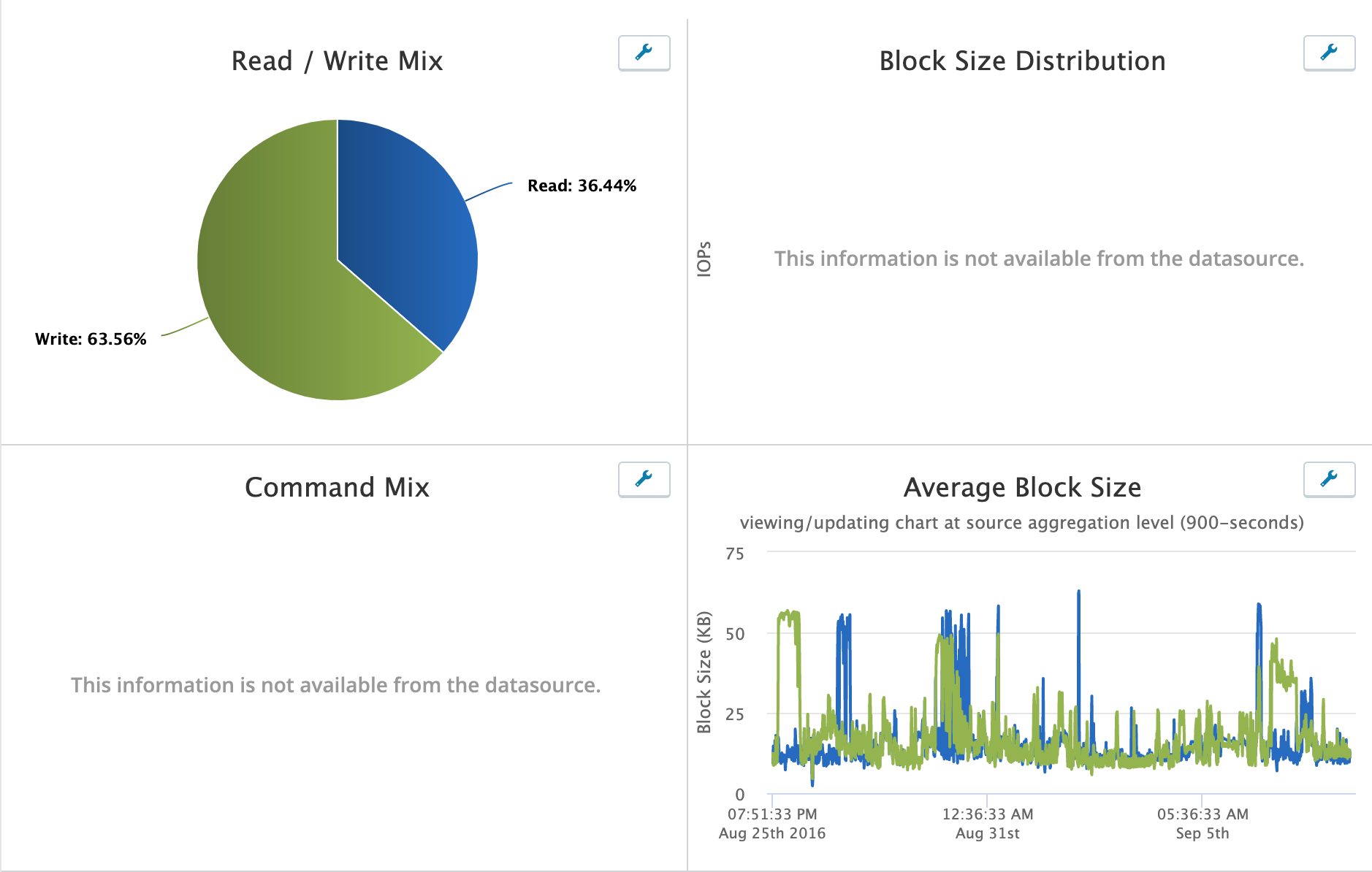Click the Aug 31st date label
The image size is (1372, 872).
(x=988, y=833)
